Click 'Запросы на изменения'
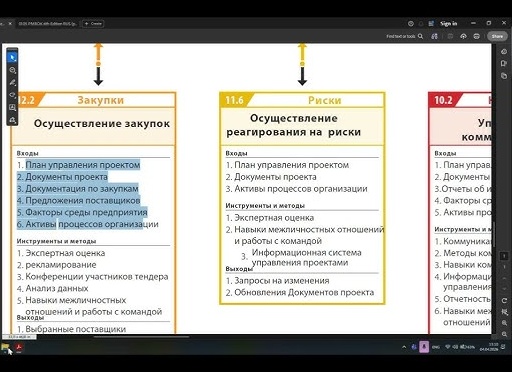 pos(282,281)
